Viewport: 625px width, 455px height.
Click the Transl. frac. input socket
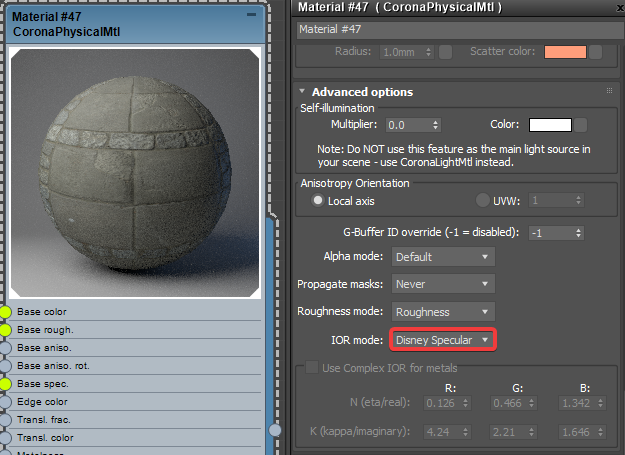point(5,420)
